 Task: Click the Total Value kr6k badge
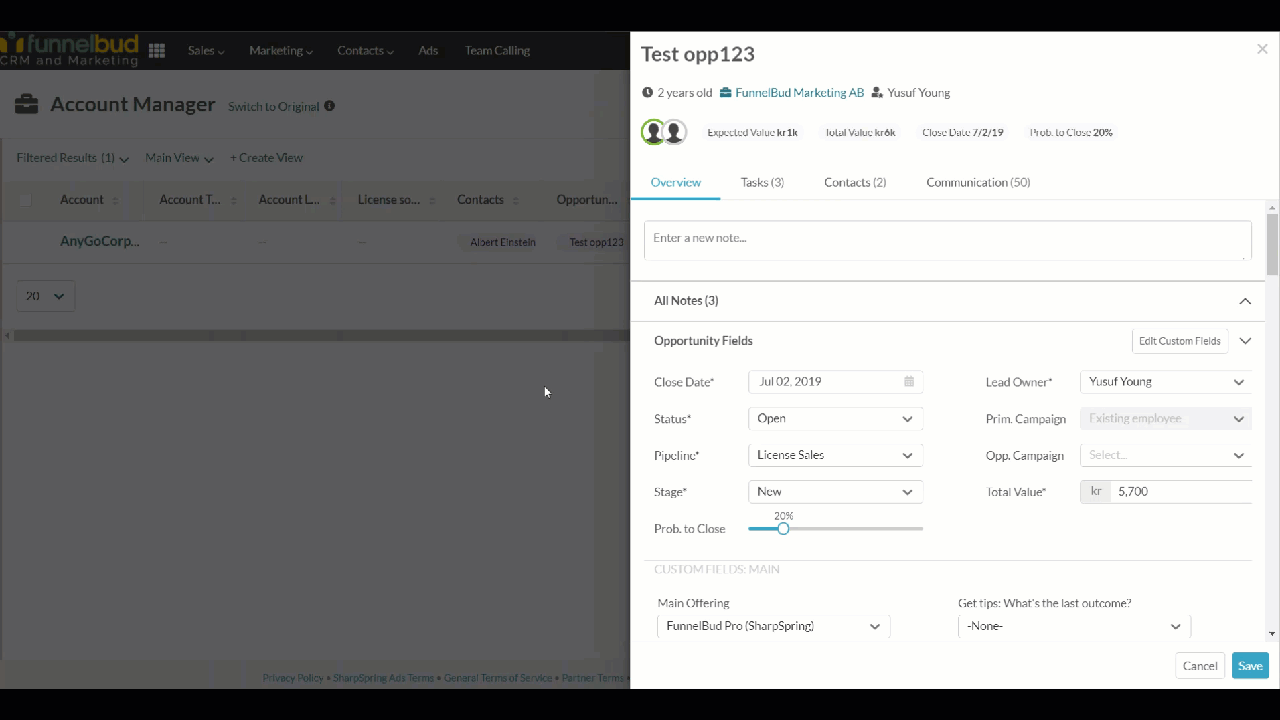[x=858, y=133]
